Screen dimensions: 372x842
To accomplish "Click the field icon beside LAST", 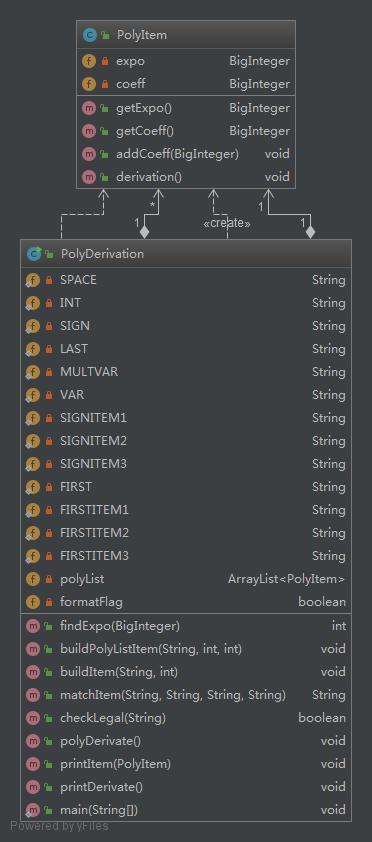I will pos(32,350).
